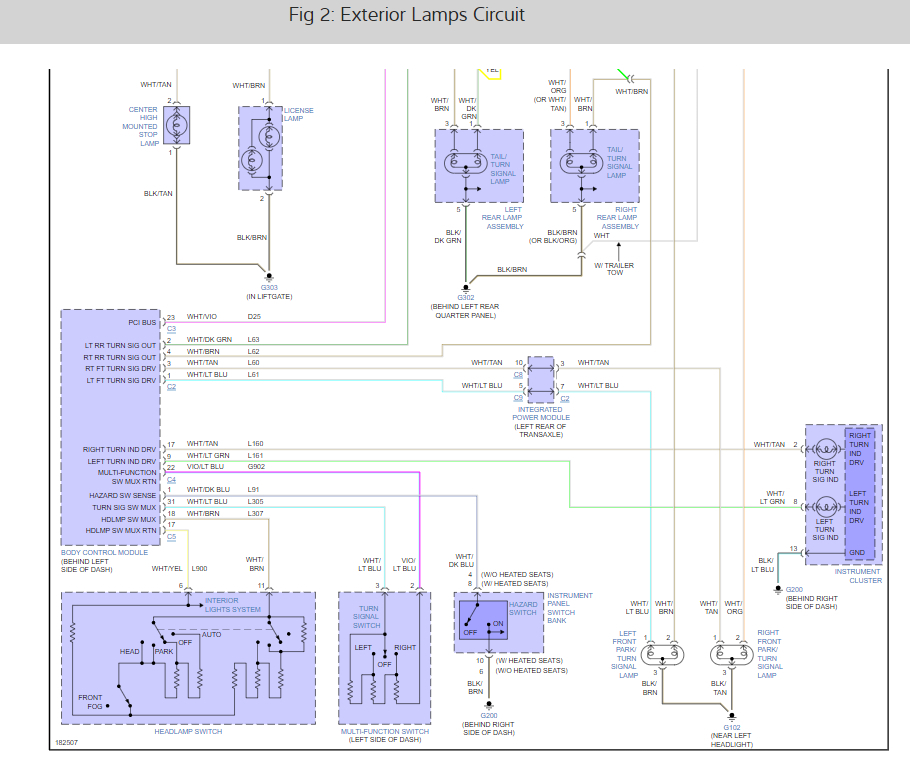Click the 'LT RR TURN SIG OUT' pin label
Screen dimensions: 910x766
tap(120, 345)
